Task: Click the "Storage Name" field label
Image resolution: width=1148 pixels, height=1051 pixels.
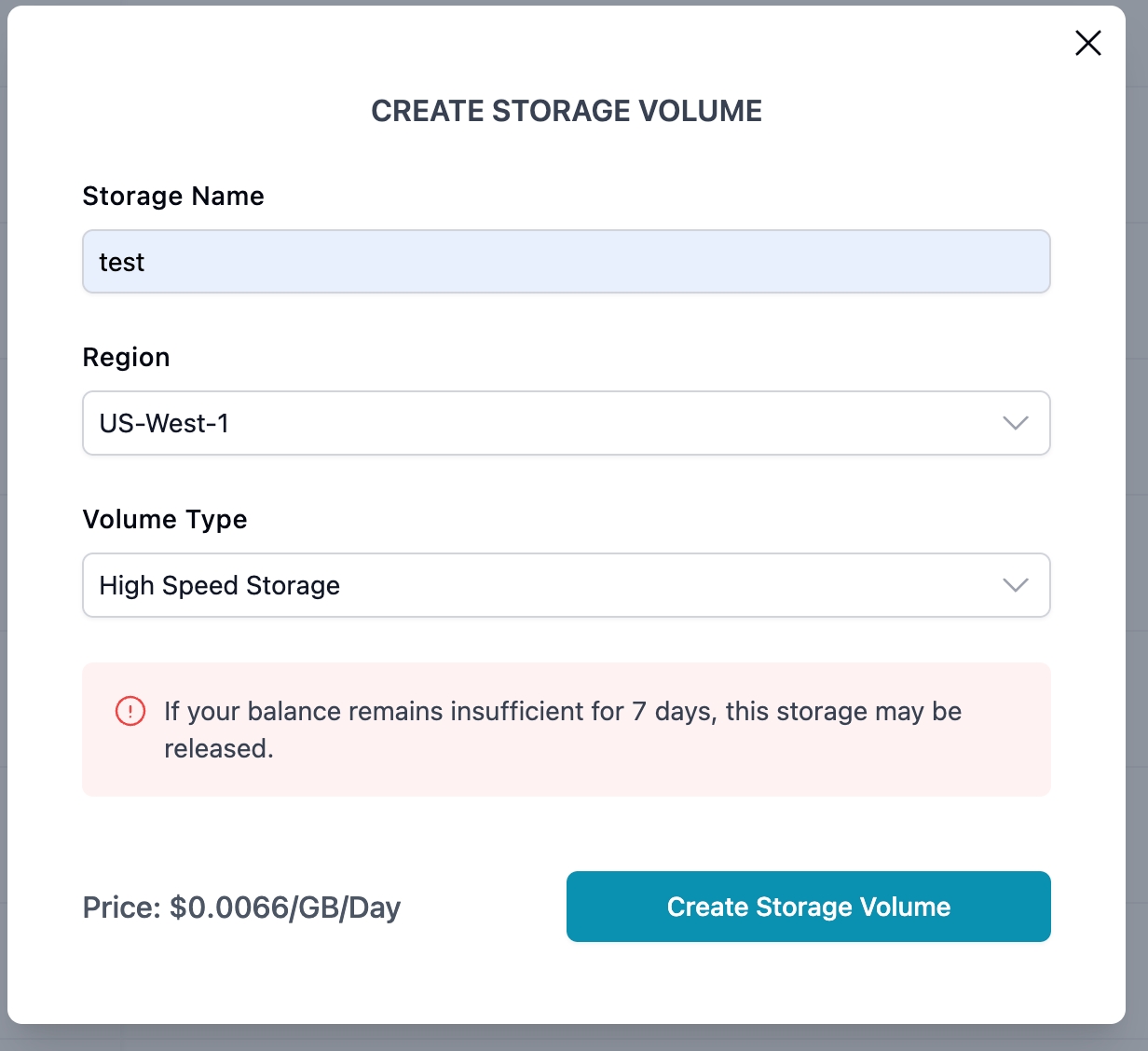Action: point(173,196)
